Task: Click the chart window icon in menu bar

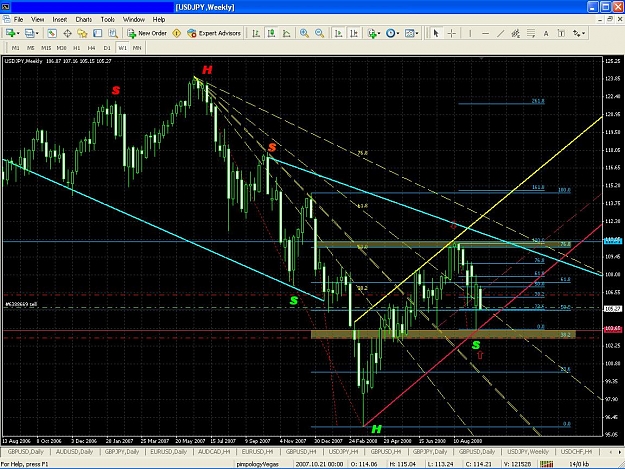Action: [6, 19]
